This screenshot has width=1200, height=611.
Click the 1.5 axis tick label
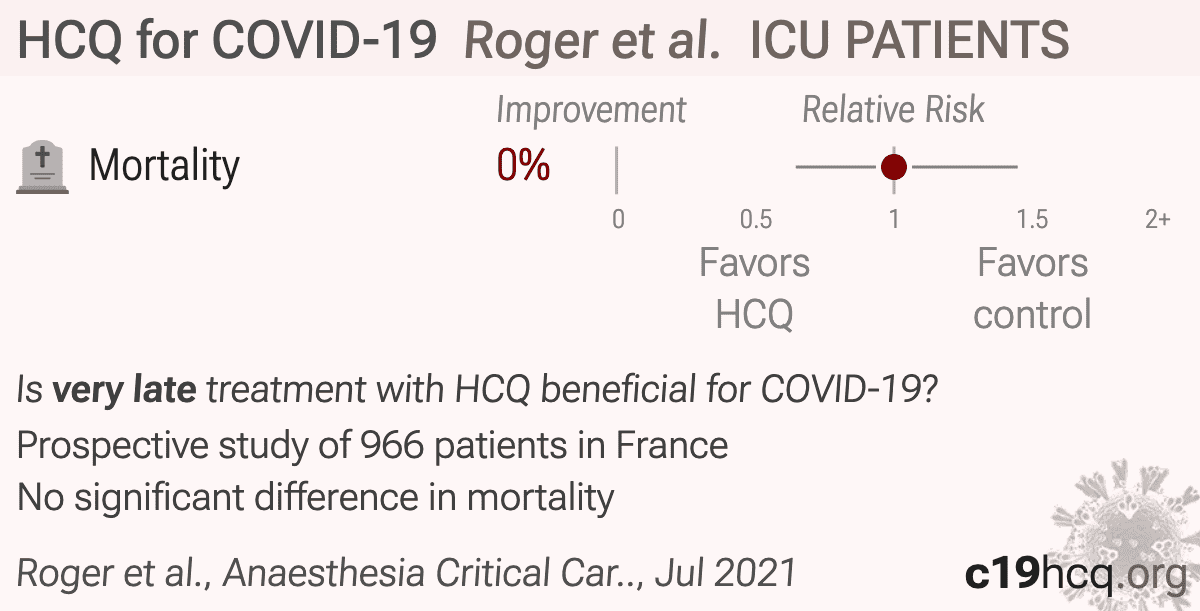(1032, 219)
